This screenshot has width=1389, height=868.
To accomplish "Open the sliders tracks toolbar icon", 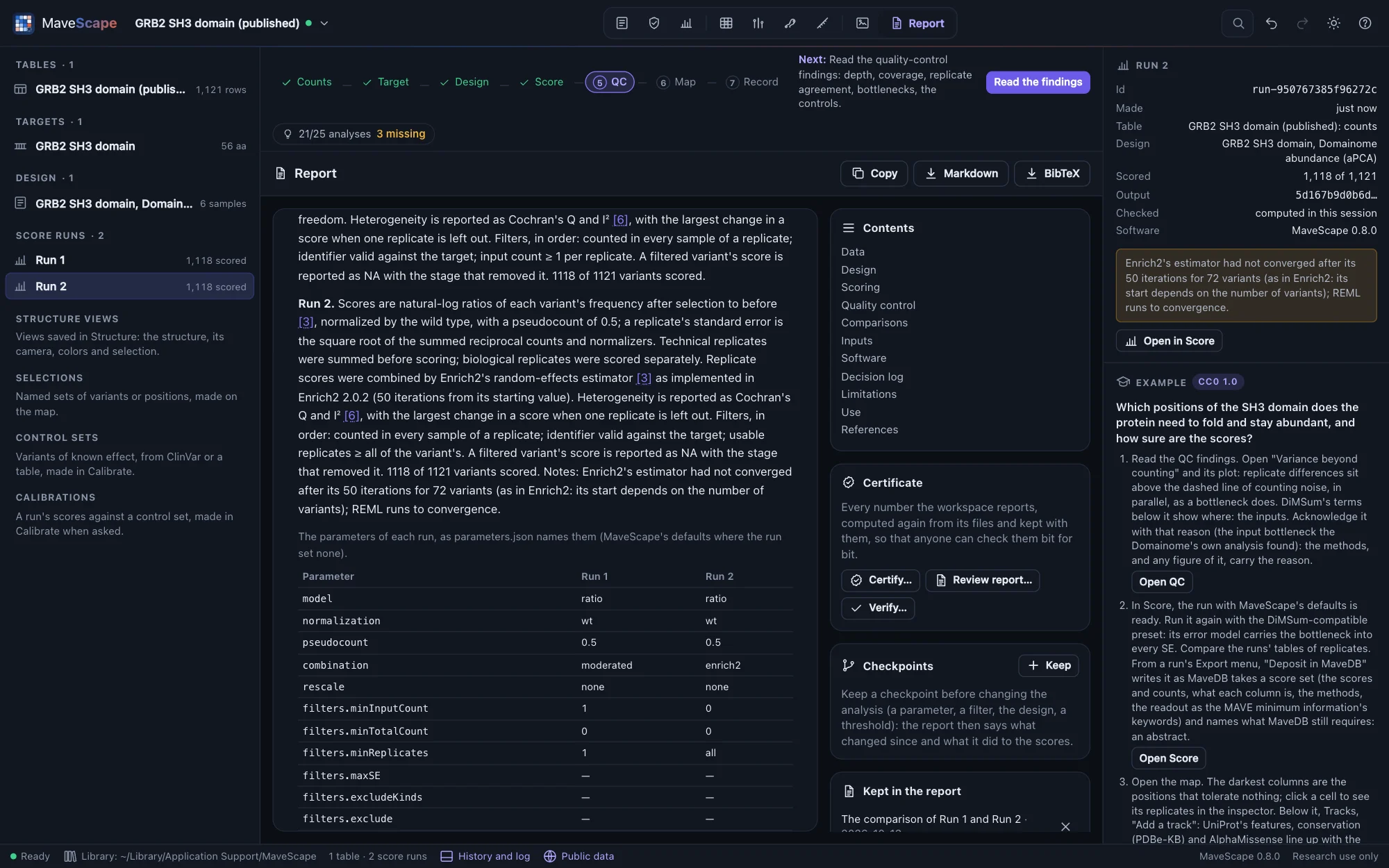I will click(x=758, y=23).
